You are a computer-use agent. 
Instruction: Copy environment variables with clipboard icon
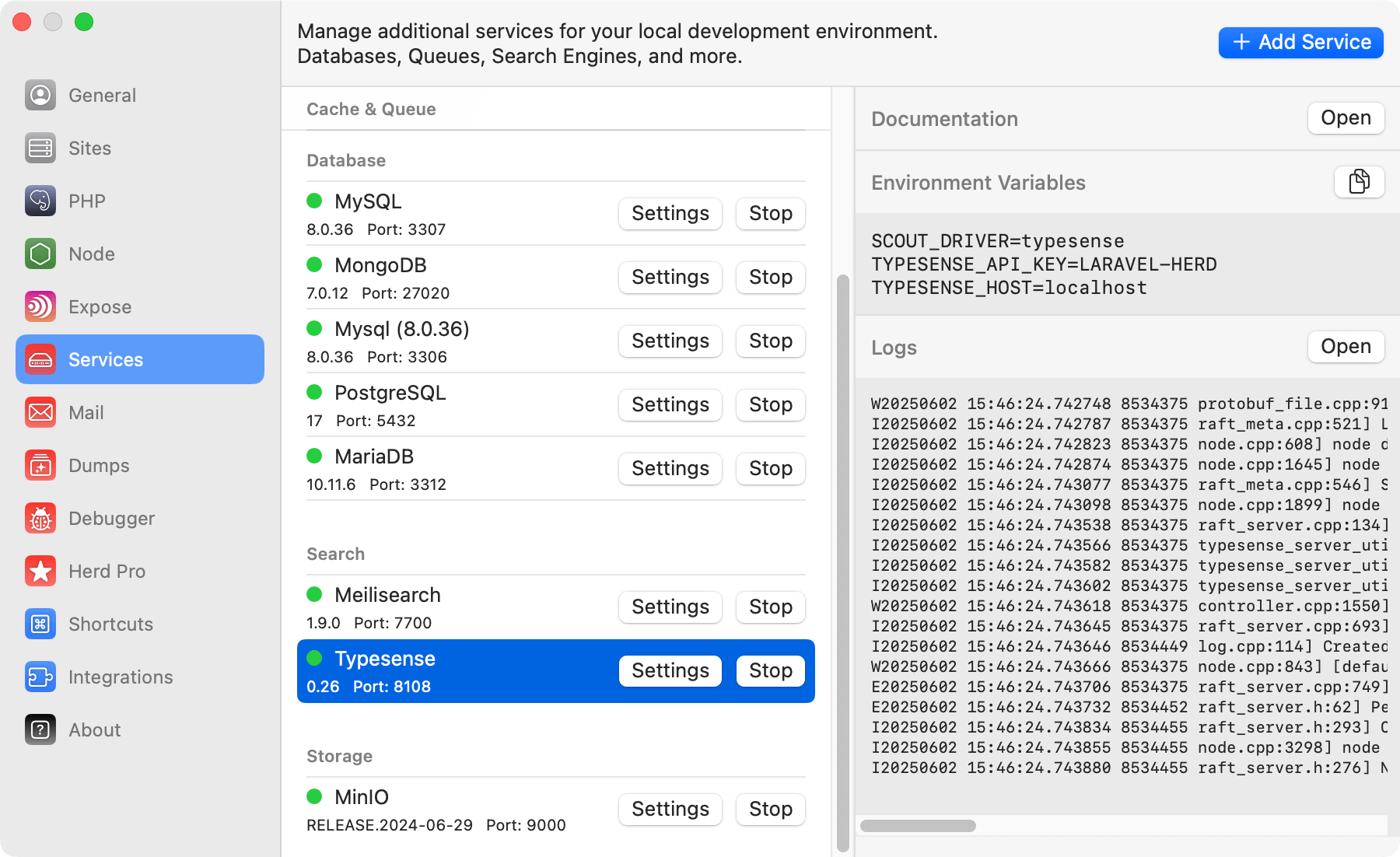(1359, 182)
